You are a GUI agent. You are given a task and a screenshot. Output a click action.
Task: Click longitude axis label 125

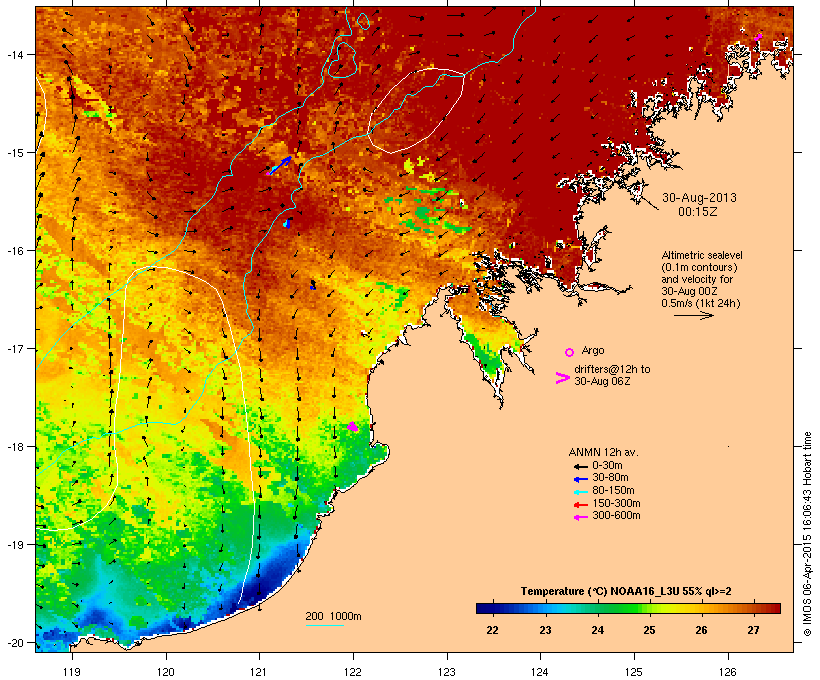(634, 672)
